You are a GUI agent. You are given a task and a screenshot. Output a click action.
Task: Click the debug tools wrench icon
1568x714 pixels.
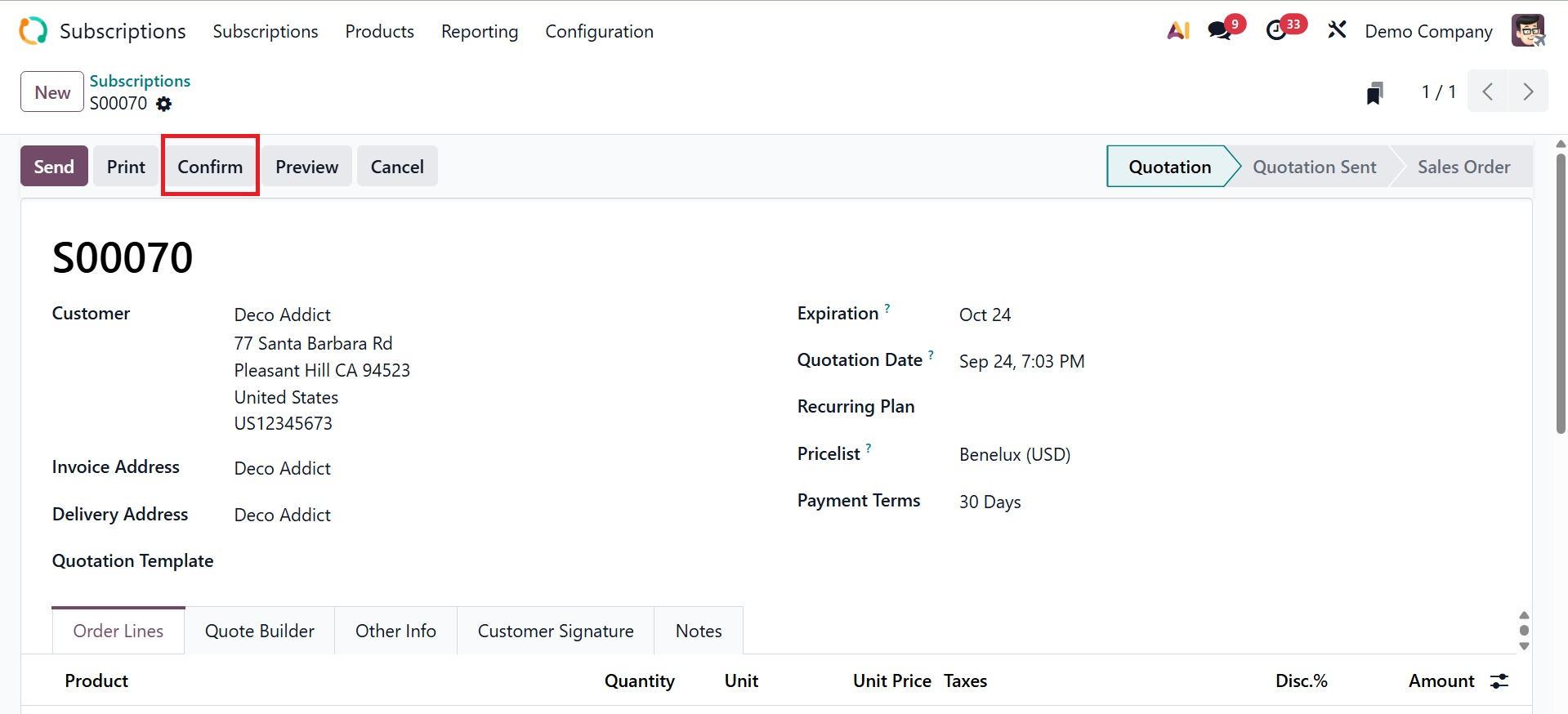pyautogui.click(x=1337, y=31)
